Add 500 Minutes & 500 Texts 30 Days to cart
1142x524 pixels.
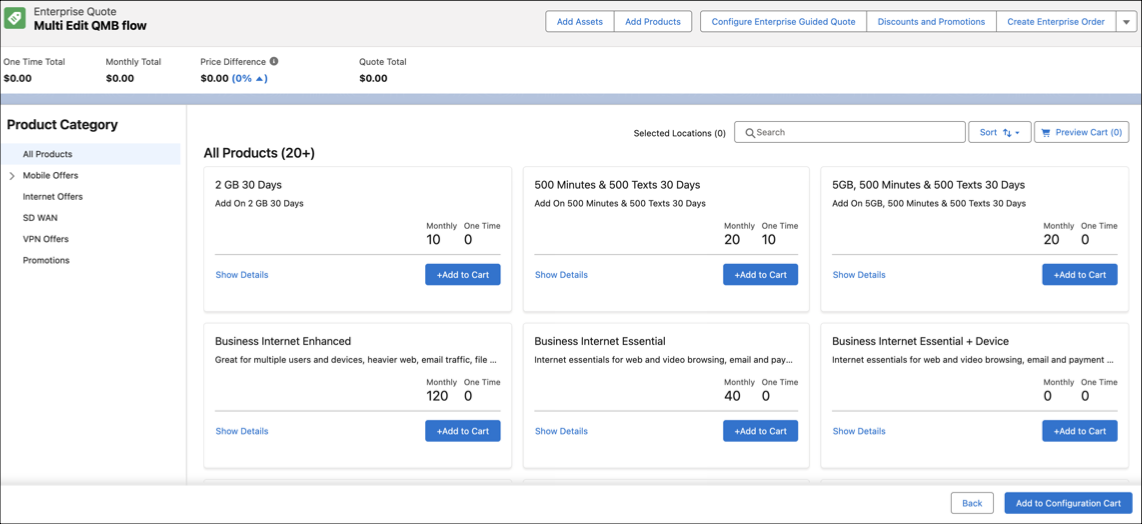760,275
